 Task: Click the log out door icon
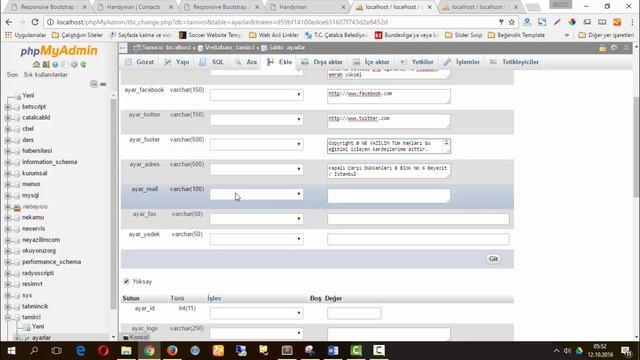pyautogui.click(x=46, y=64)
